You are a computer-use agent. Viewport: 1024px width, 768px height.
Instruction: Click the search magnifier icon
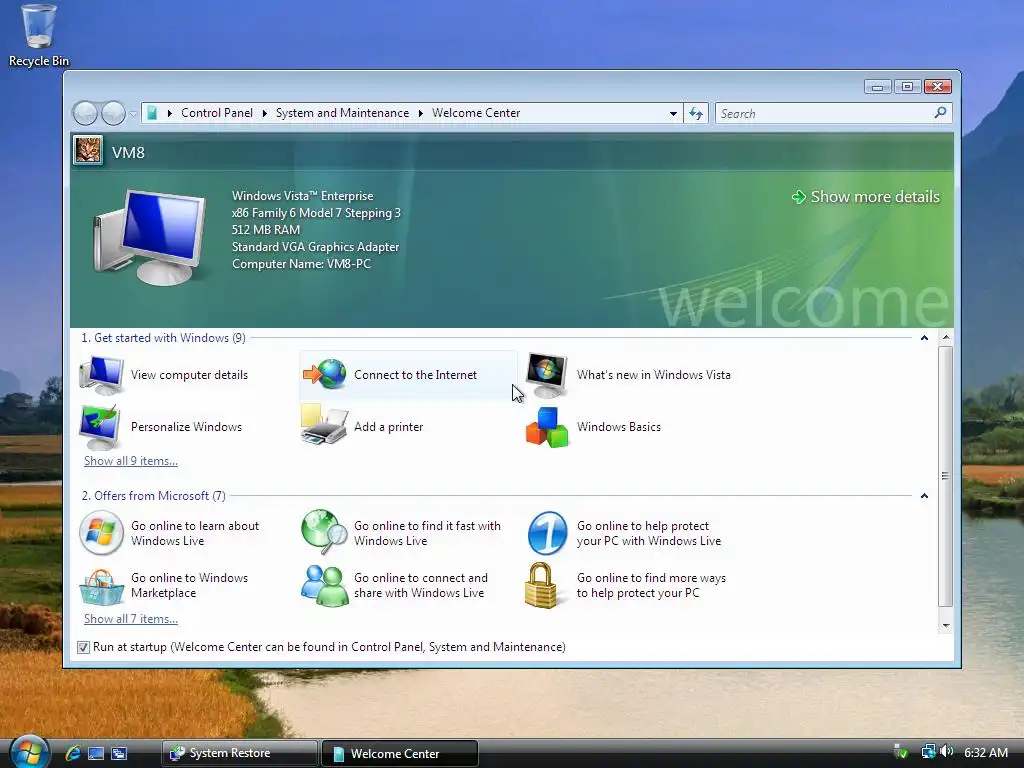(940, 113)
